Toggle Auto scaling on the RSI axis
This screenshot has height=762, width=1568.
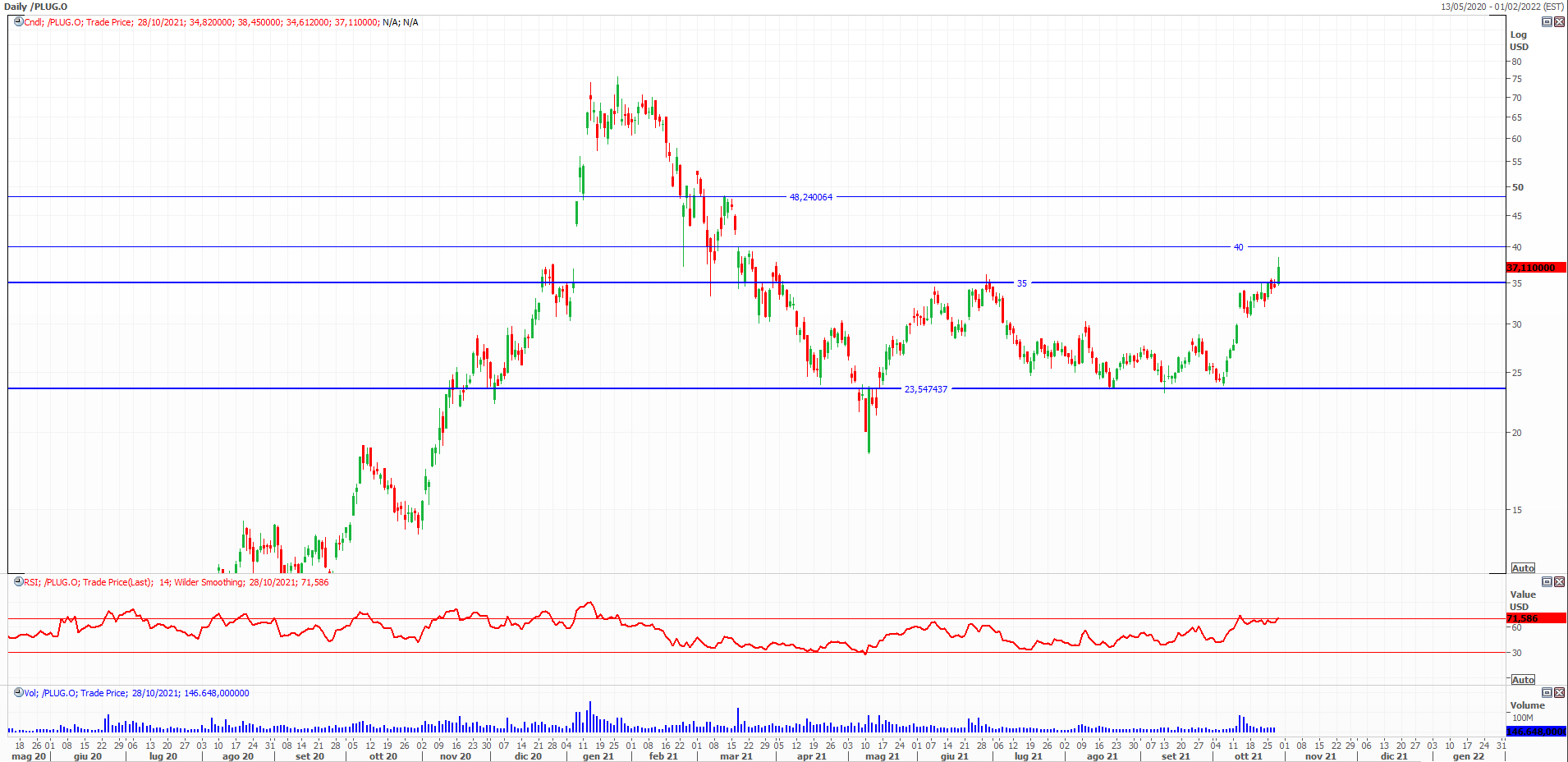coord(1523,680)
